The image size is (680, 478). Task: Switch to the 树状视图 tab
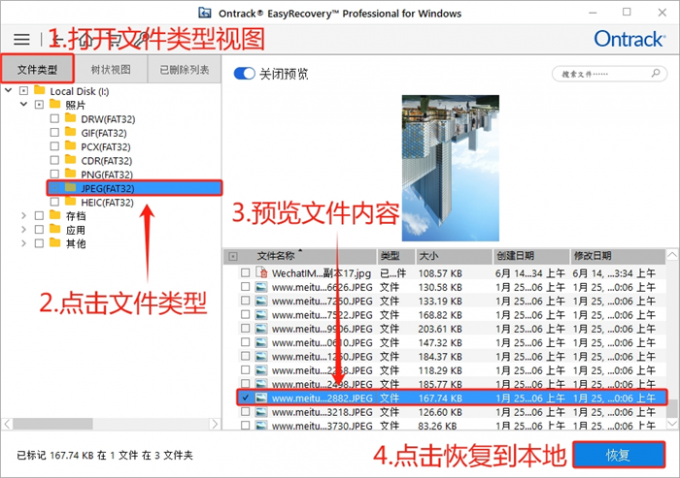(110, 70)
